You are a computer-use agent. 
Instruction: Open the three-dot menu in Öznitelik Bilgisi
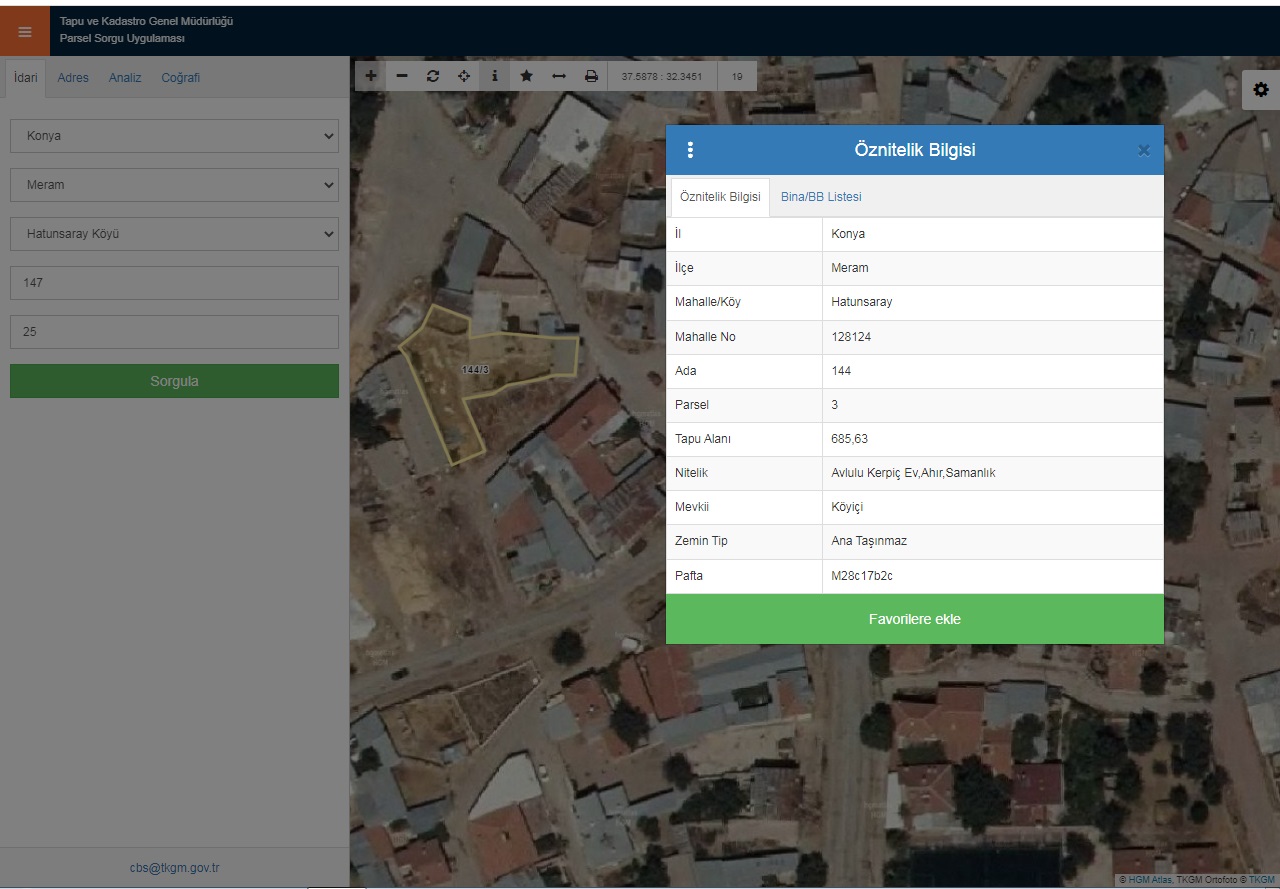click(690, 150)
